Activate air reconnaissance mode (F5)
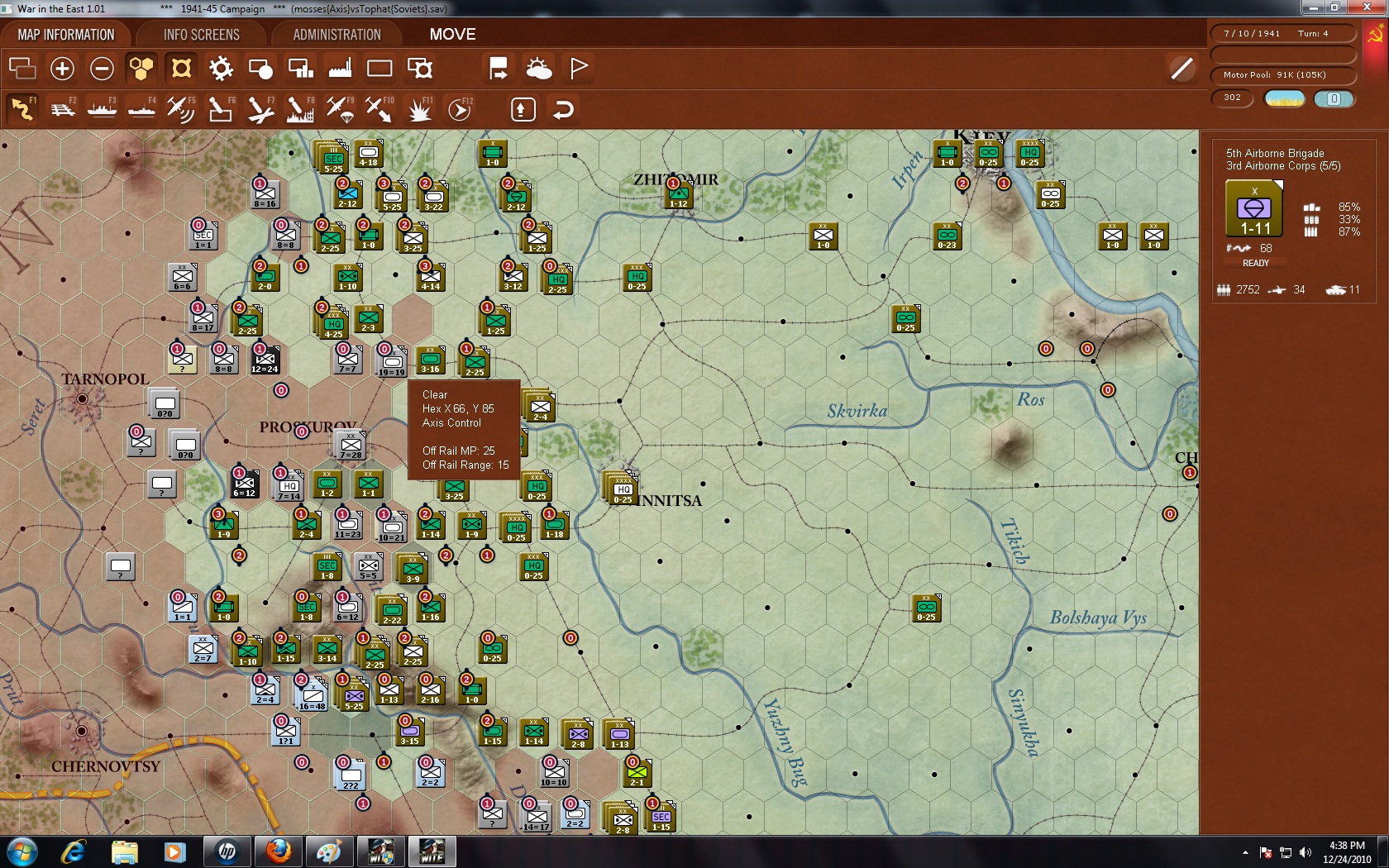Screen dimensions: 1389x868 [x=181, y=108]
